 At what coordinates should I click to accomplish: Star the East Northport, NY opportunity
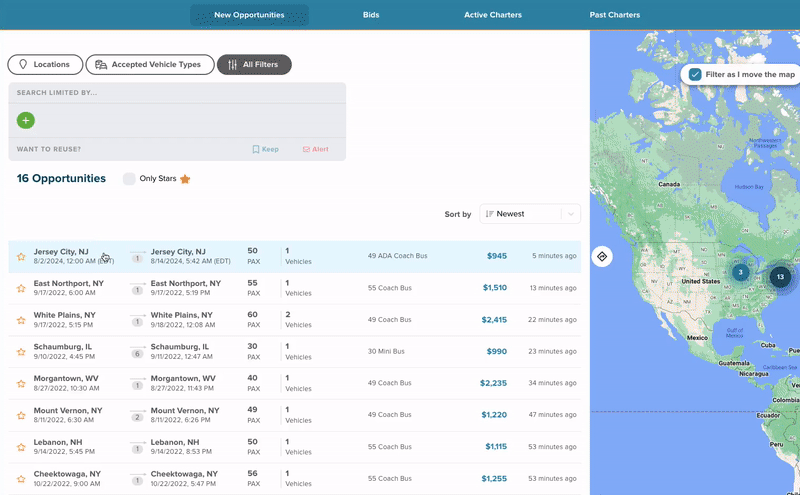[x=21, y=288]
